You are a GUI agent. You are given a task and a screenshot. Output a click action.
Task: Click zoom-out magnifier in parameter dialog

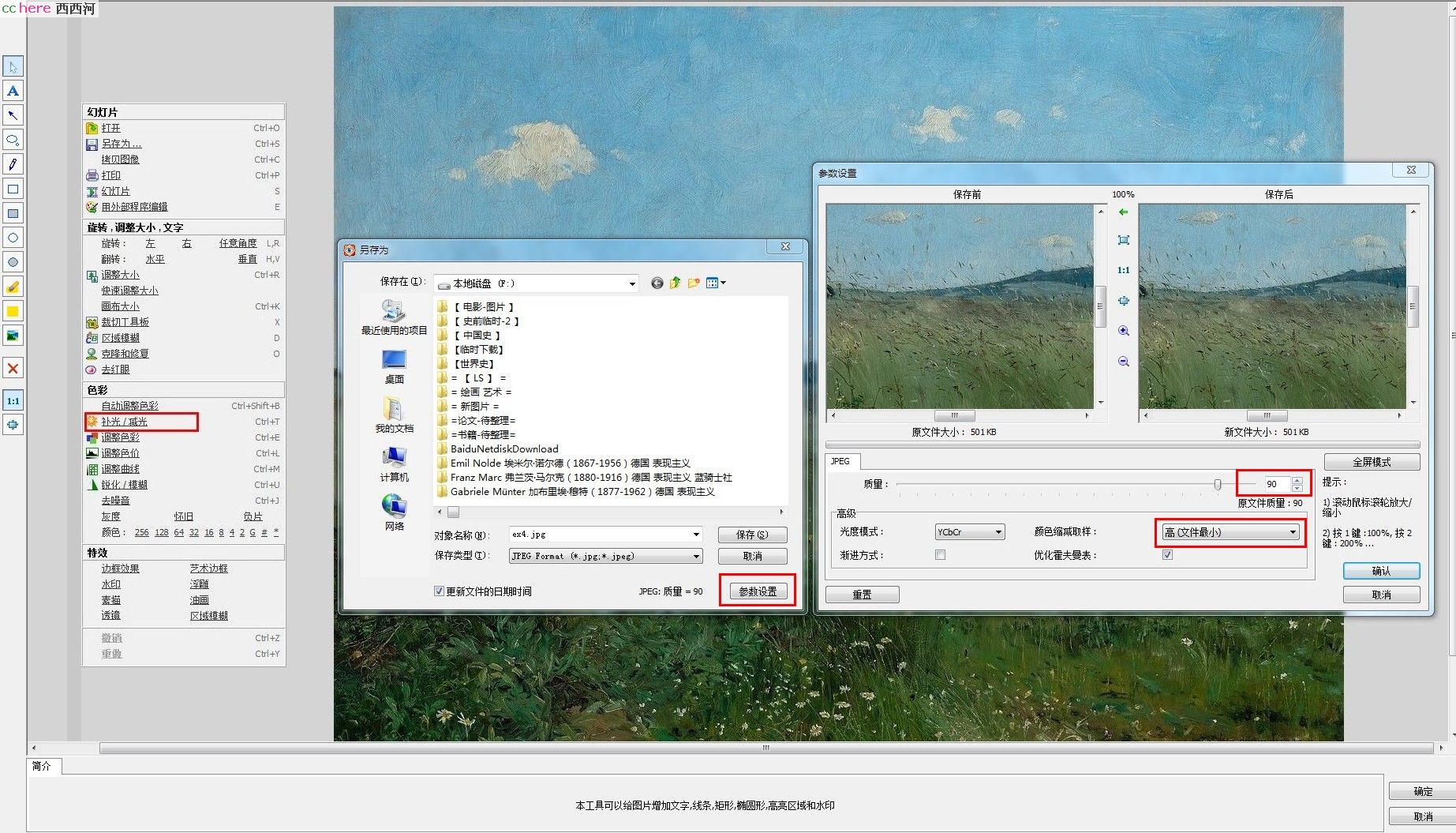[1124, 362]
